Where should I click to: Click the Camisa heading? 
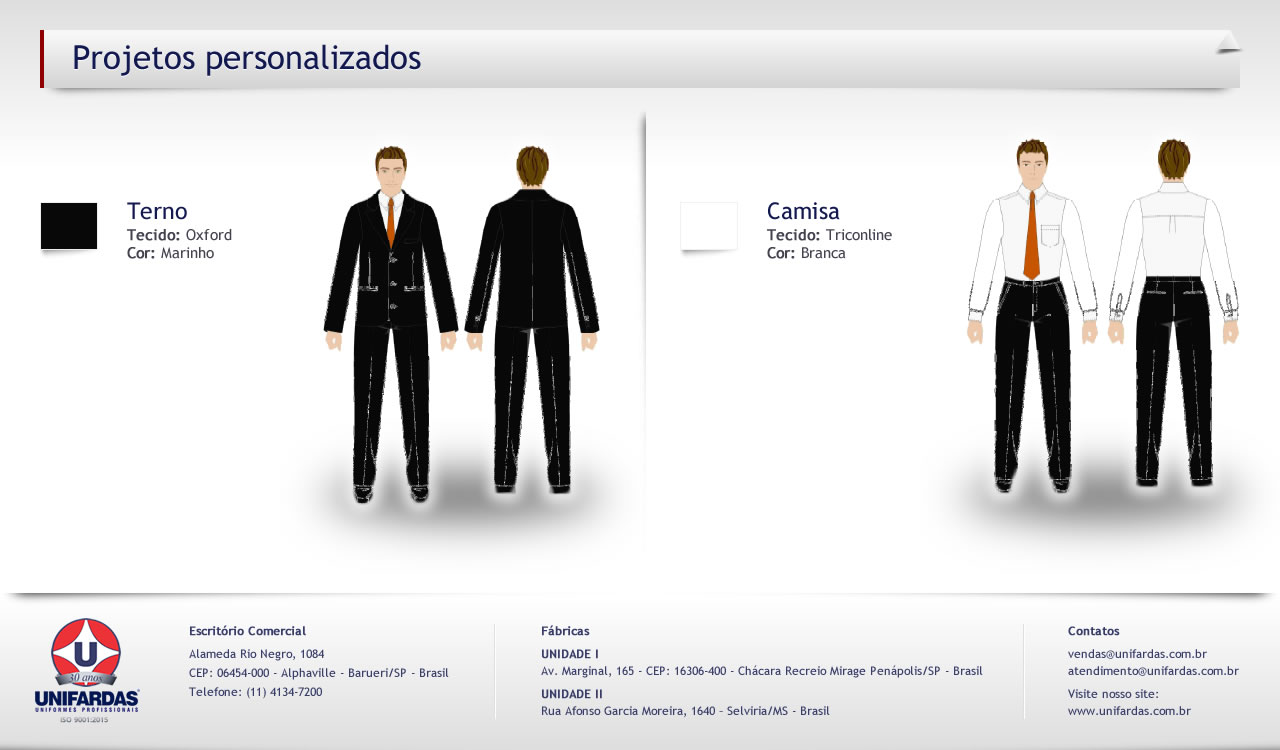coord(803,211)
